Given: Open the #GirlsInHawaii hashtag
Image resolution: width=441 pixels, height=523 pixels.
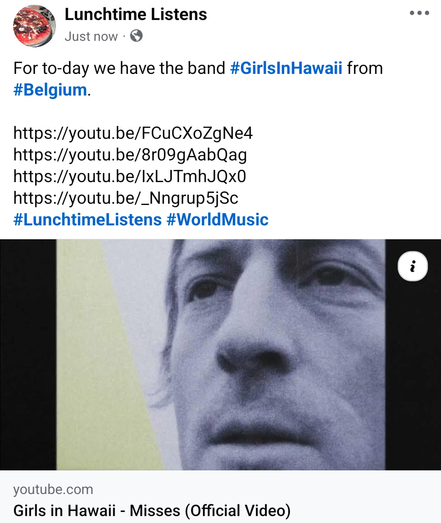Looking at the screenshot, I should click(x=286, y=68).
